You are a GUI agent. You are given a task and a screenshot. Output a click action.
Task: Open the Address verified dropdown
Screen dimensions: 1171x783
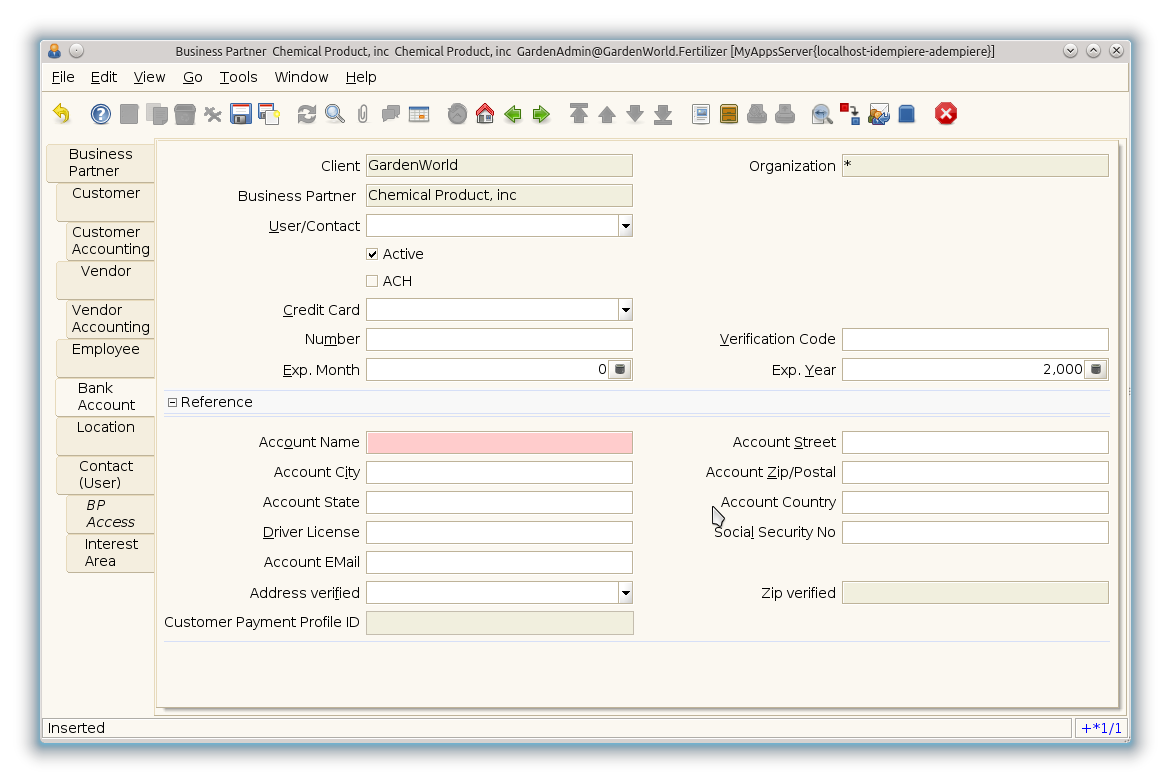coord(625,593)
